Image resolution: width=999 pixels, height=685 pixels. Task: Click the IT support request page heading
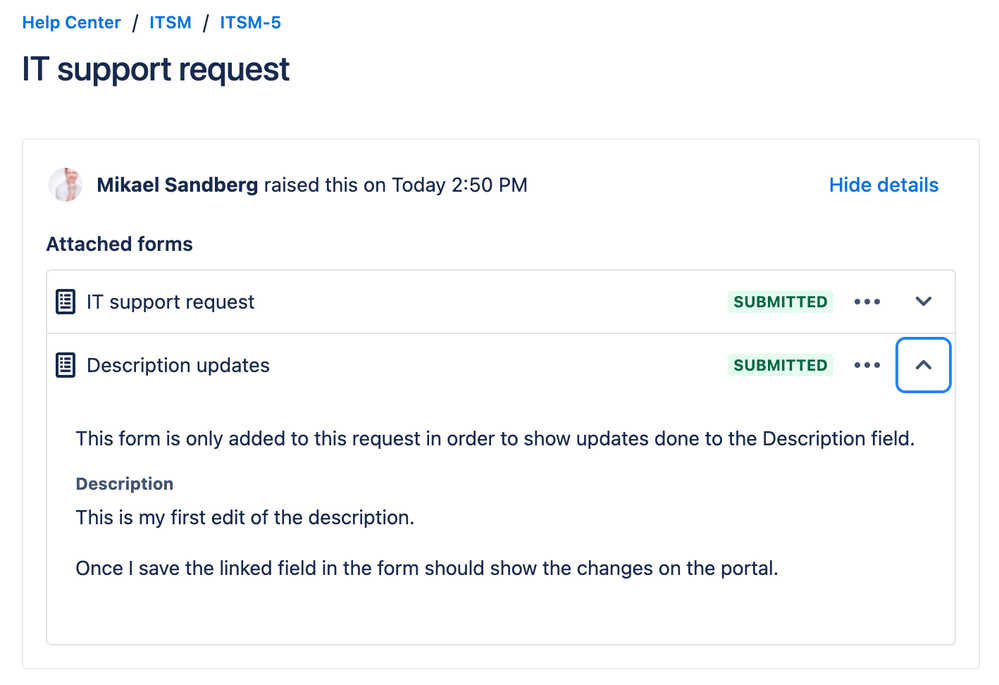[x=156, y=69]
